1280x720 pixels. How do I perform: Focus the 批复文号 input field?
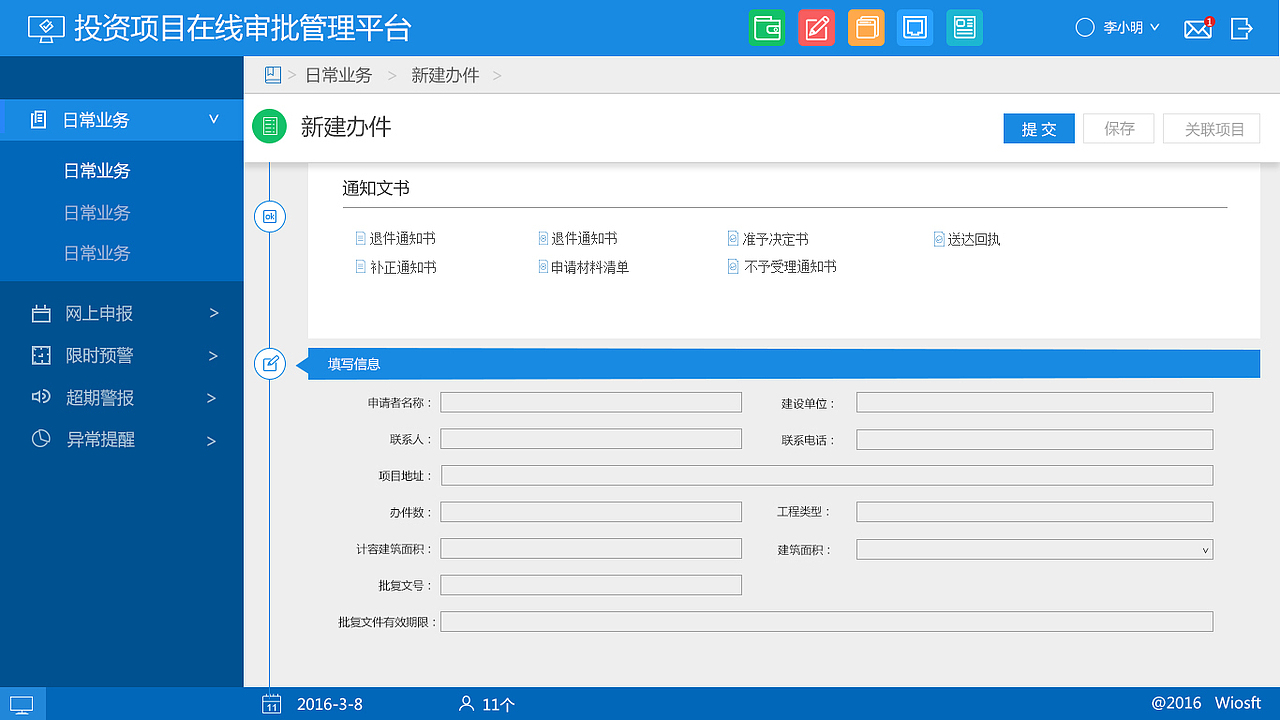coord(591,585)
